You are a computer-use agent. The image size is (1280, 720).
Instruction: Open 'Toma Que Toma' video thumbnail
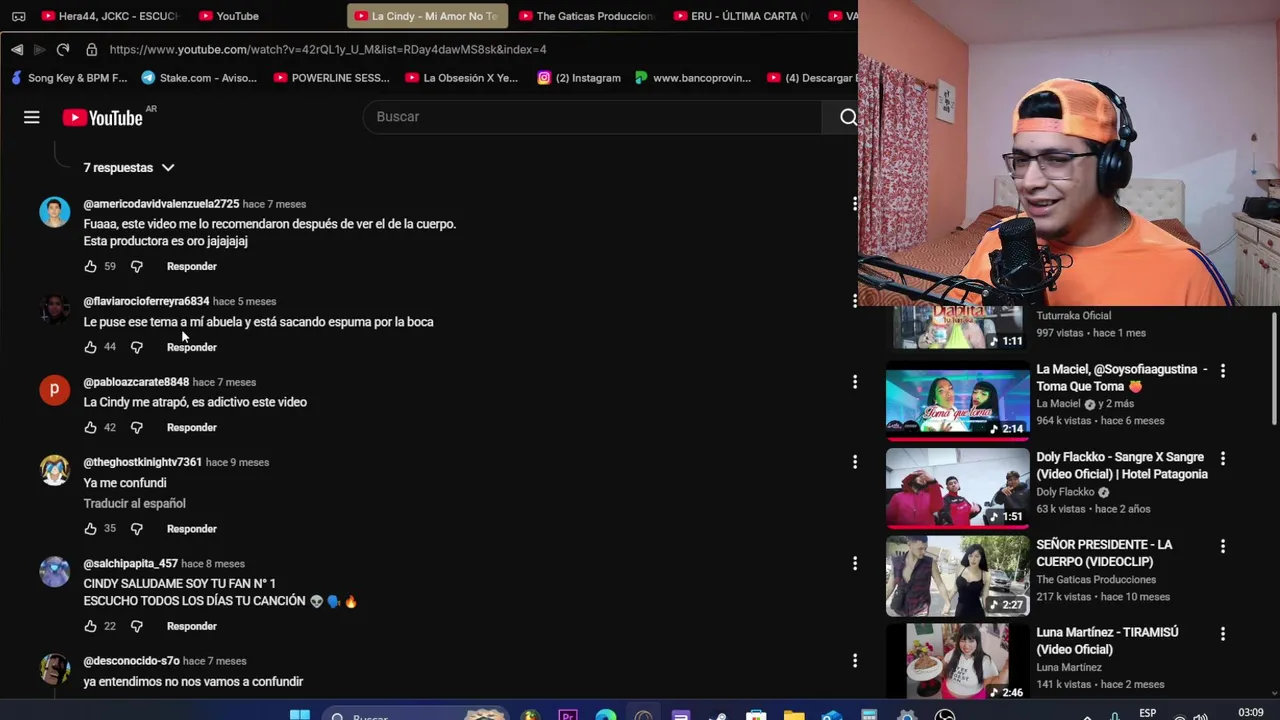(x=957, y=403)
